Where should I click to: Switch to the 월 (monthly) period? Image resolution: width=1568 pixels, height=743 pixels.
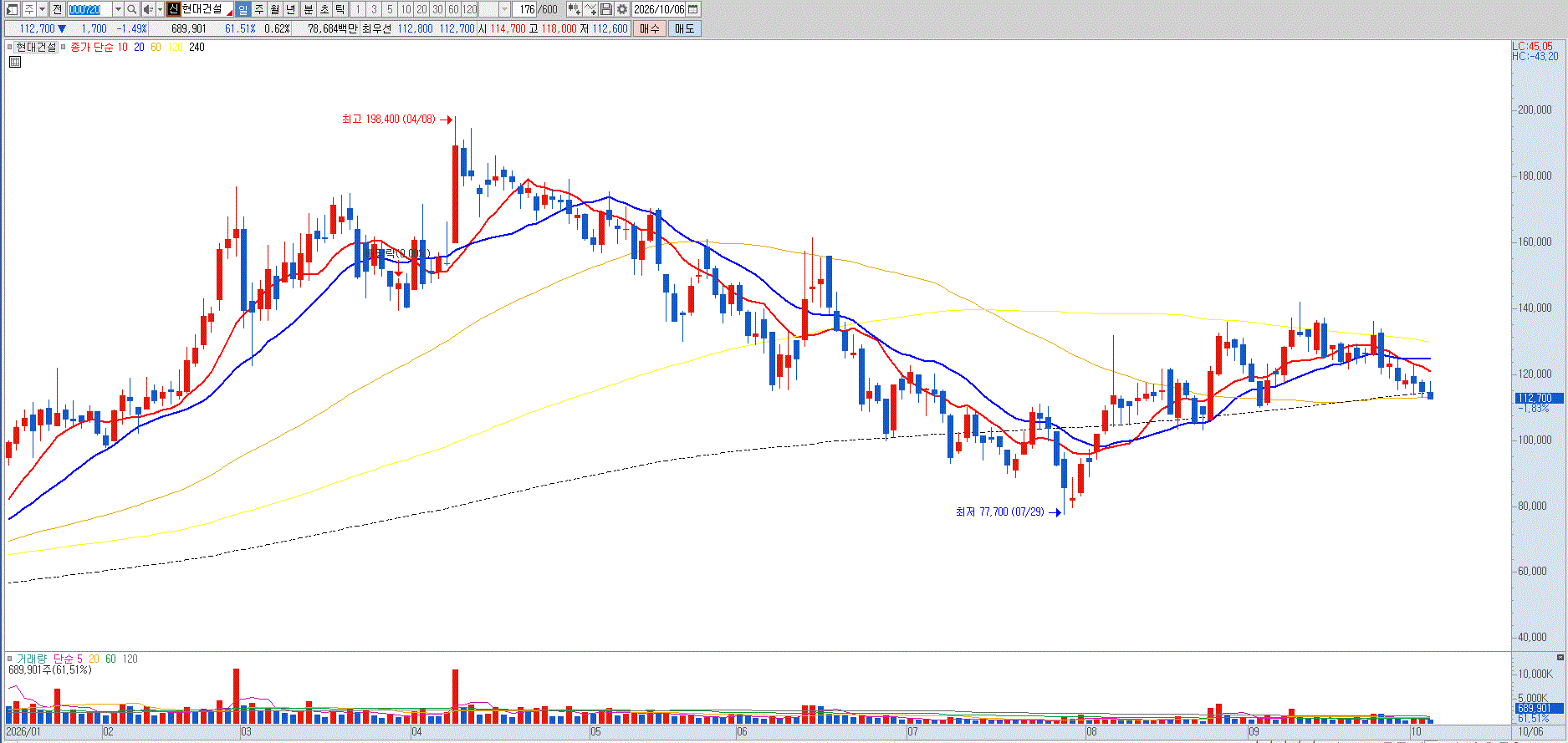click(x=274, y=9)
